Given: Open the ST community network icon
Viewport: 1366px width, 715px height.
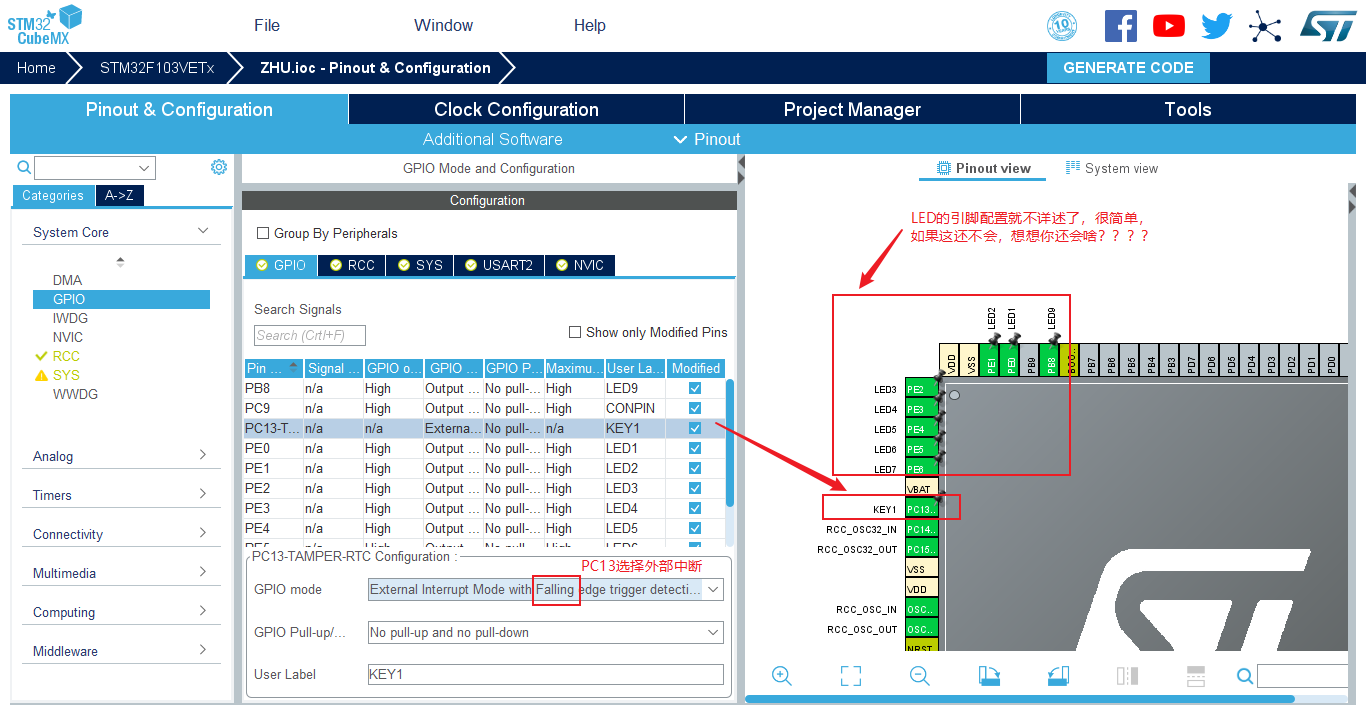Looking at the screenshot, I should pos(1265,26).
